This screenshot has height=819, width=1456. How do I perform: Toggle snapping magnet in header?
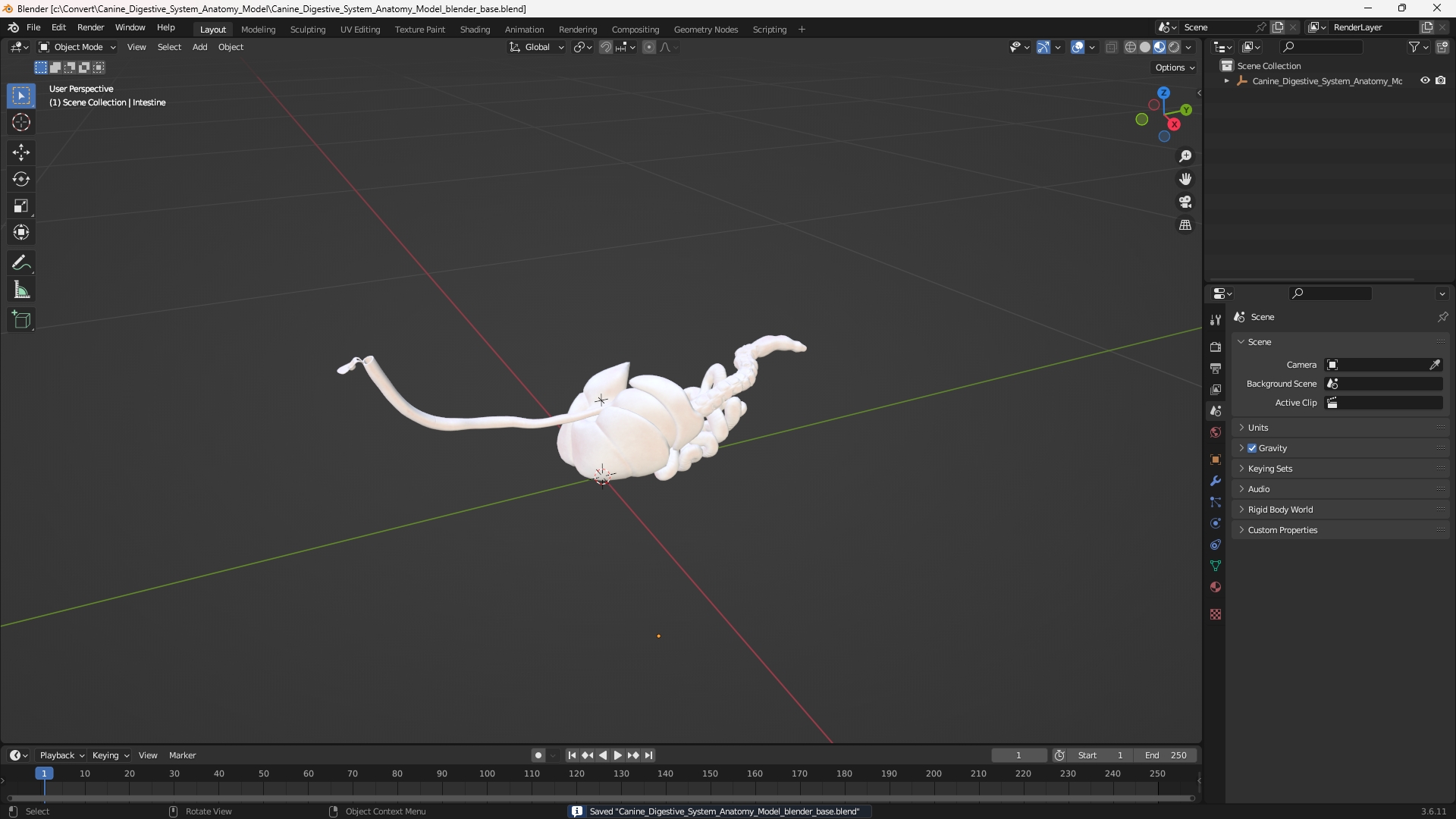tap(606, 47)
